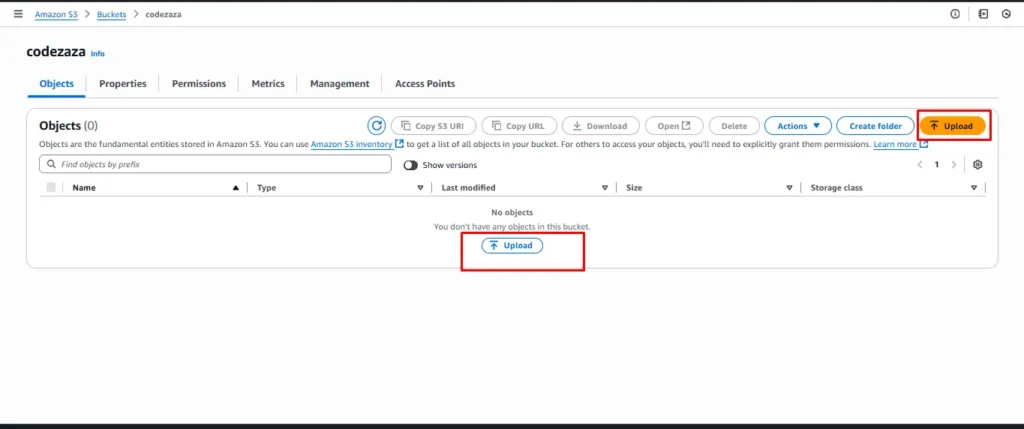The image size is (1024, 429).
Task: Click the Name column header
Action: coord(84,187)
